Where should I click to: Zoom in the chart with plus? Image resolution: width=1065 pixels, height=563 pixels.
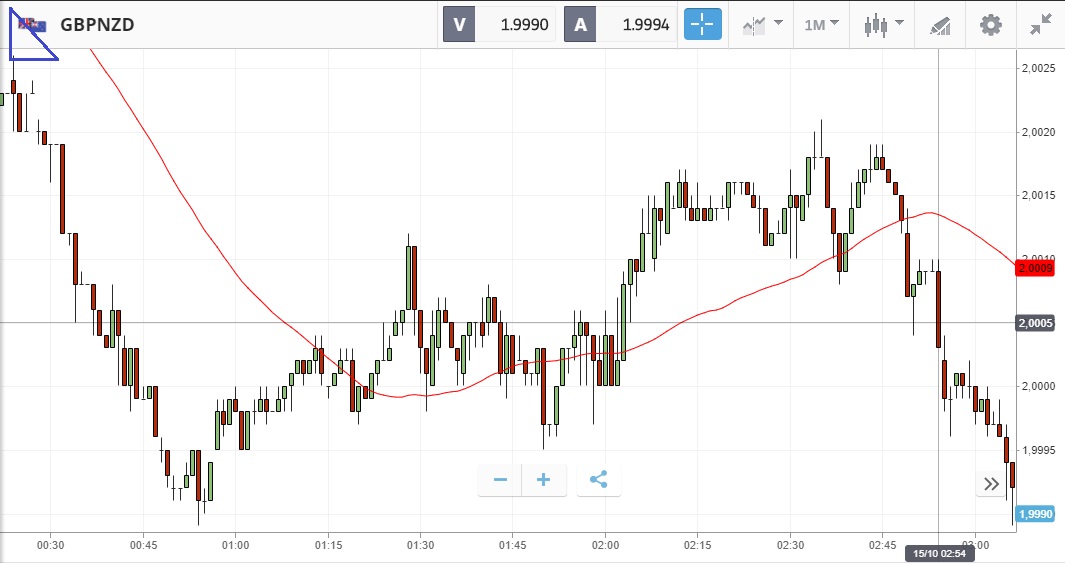click(544, 480)
